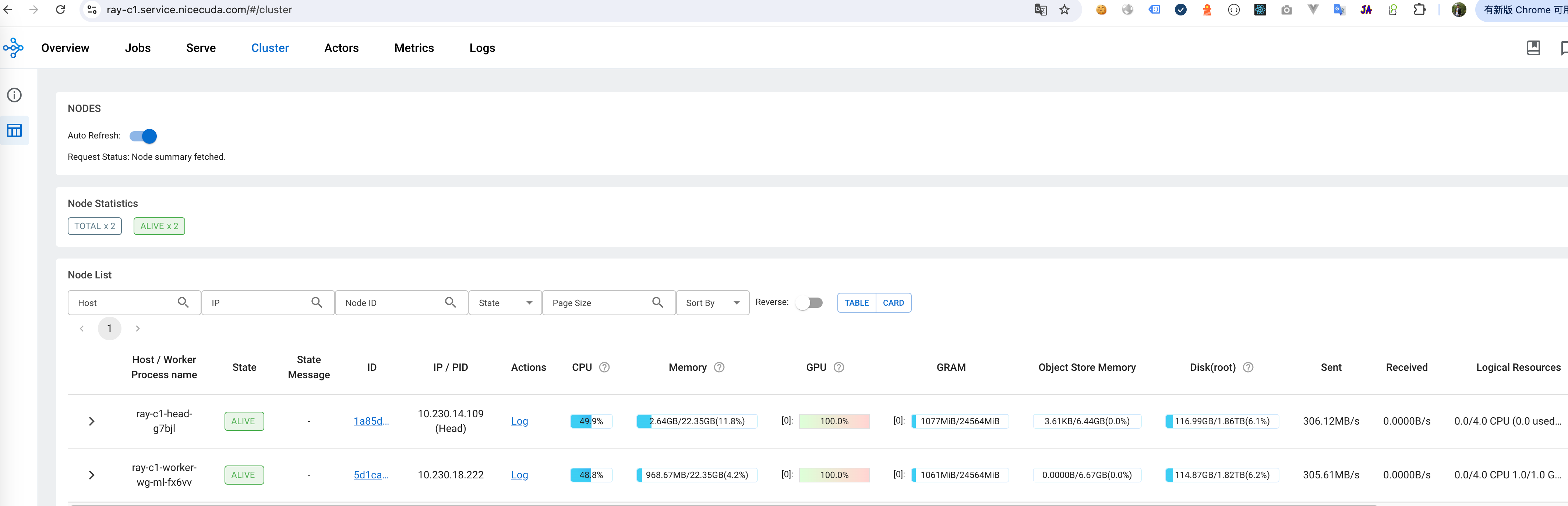Click the worker node ID link 5d1ca
Screen dimensions: 1568x506
(371, 475)
